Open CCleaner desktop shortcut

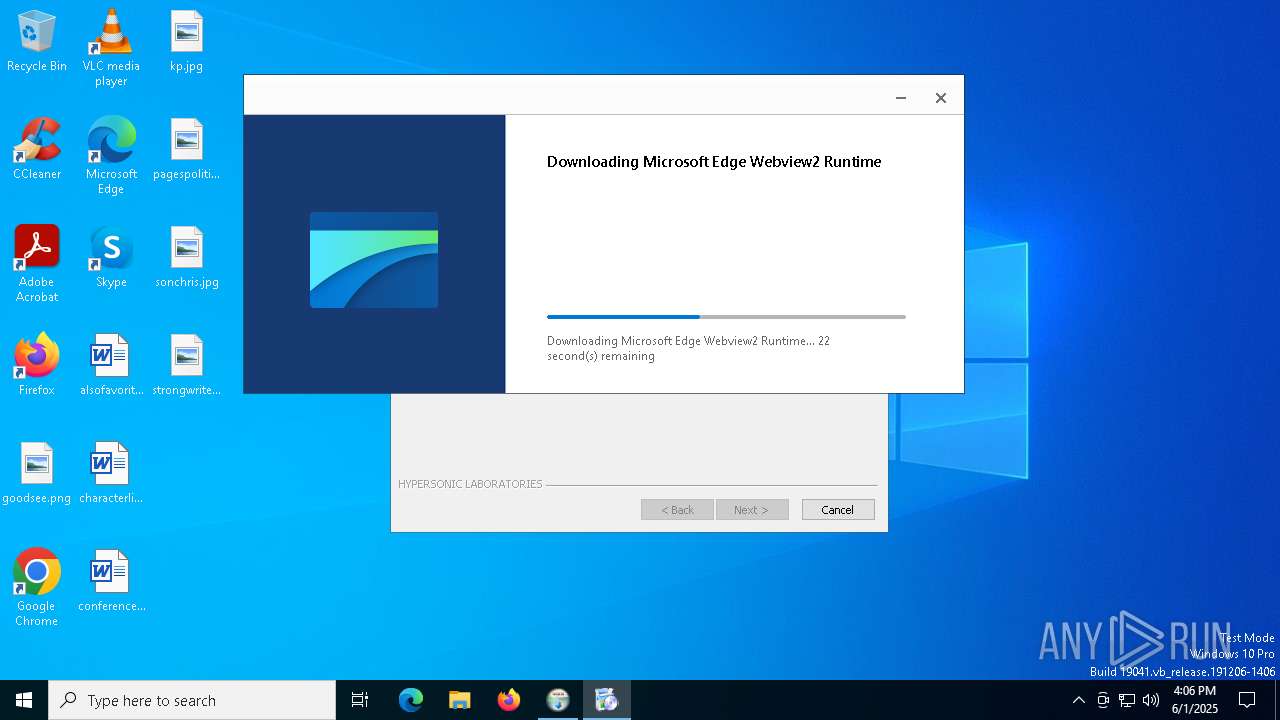[36, 150]
